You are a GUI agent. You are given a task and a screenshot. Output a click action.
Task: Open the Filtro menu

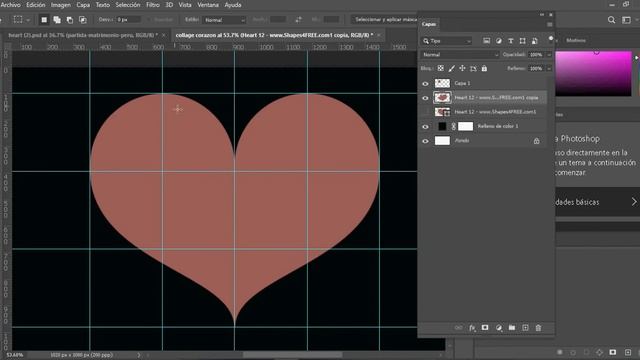tap(153, 5)
